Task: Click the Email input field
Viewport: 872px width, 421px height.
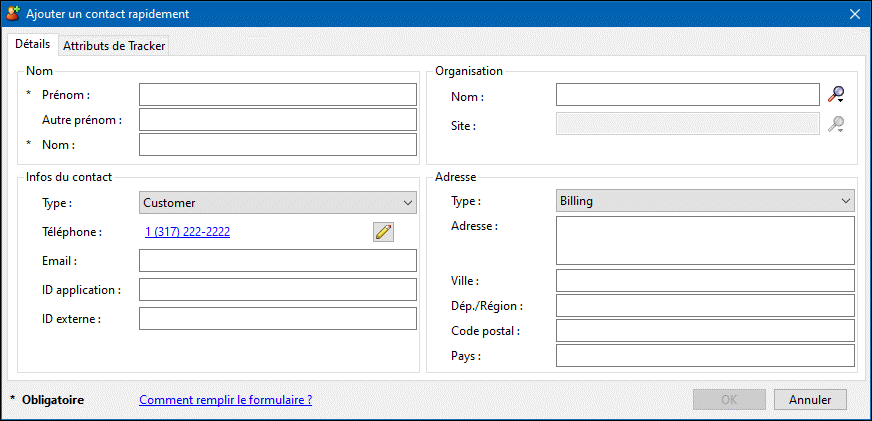Action: click(x=277, y=261)
